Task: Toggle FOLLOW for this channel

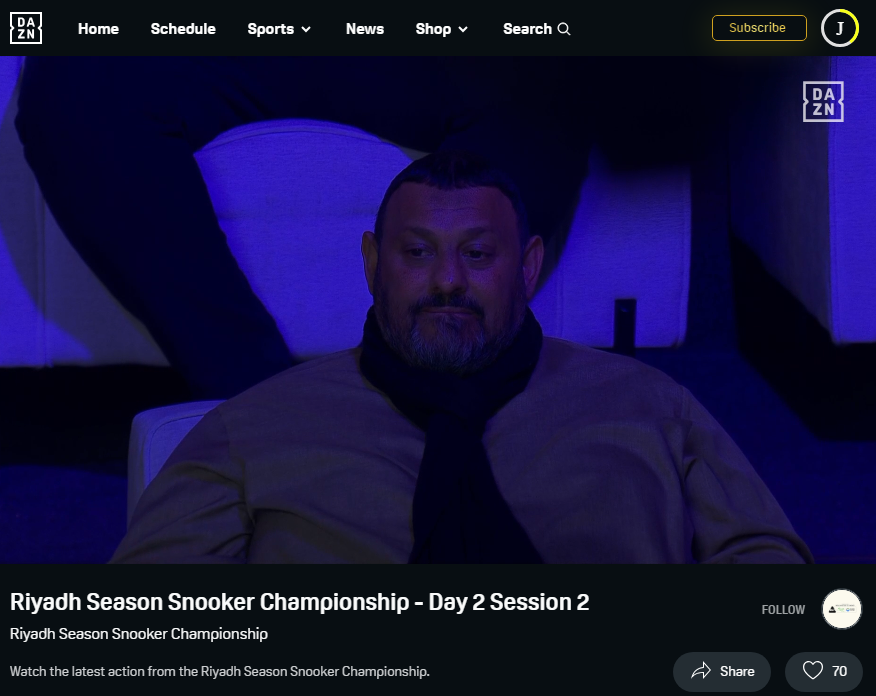Action: (x=783, y=610)
